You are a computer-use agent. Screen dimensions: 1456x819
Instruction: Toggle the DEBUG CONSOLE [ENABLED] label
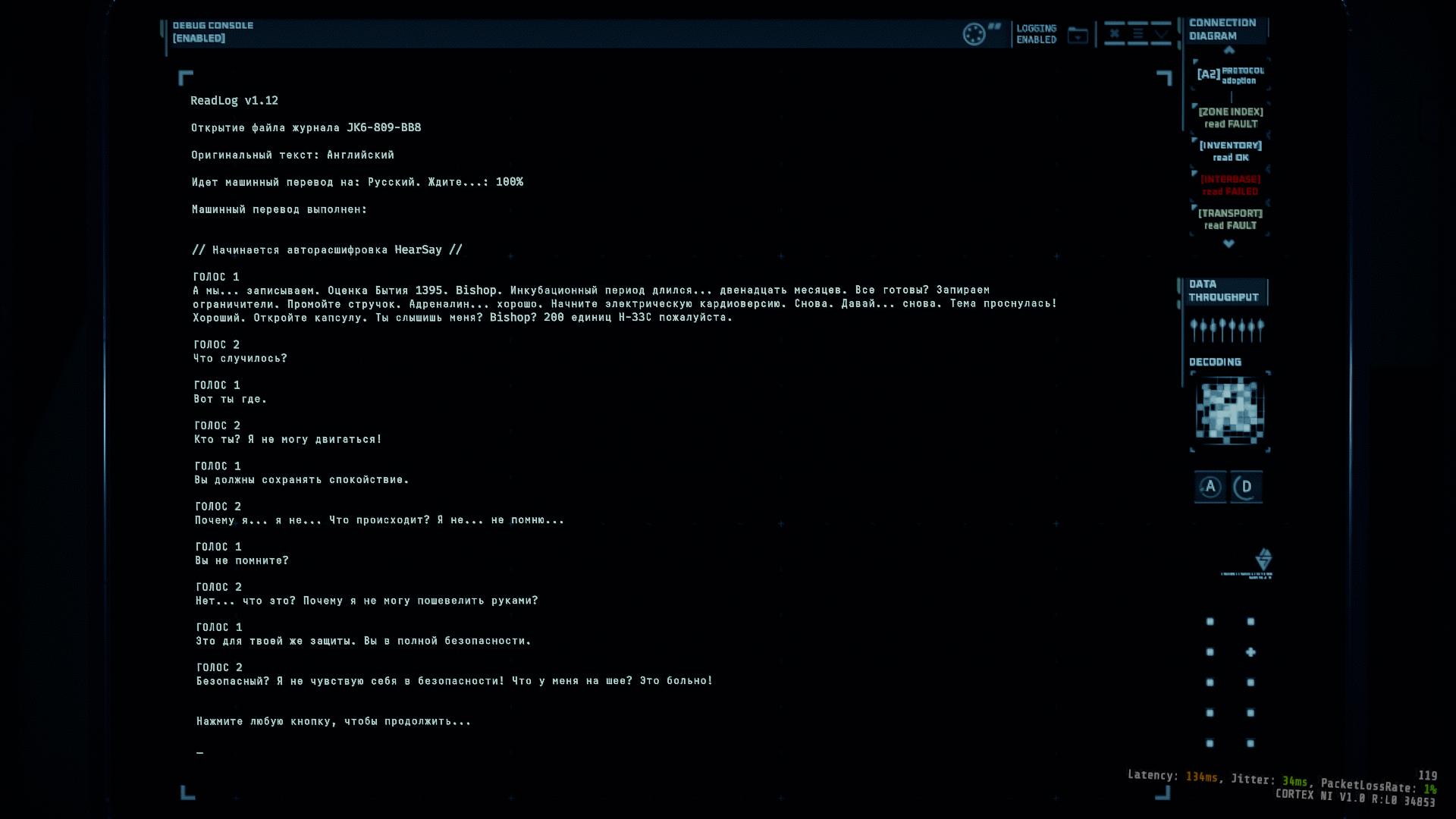[213, 32]
